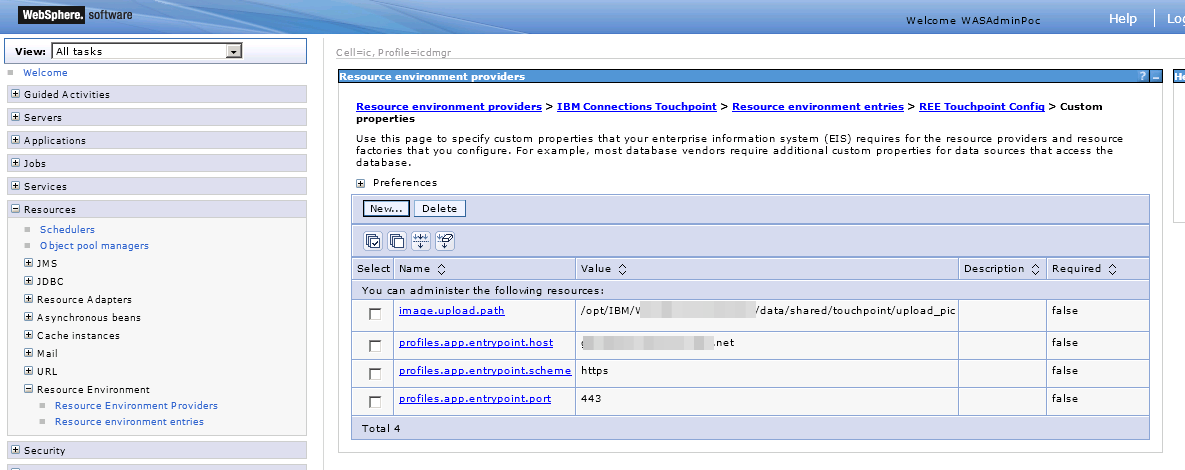Click the Select All Items toolbar icon
The width and height of the screenshot is (1185, 470).
click(x=373, y=241)
